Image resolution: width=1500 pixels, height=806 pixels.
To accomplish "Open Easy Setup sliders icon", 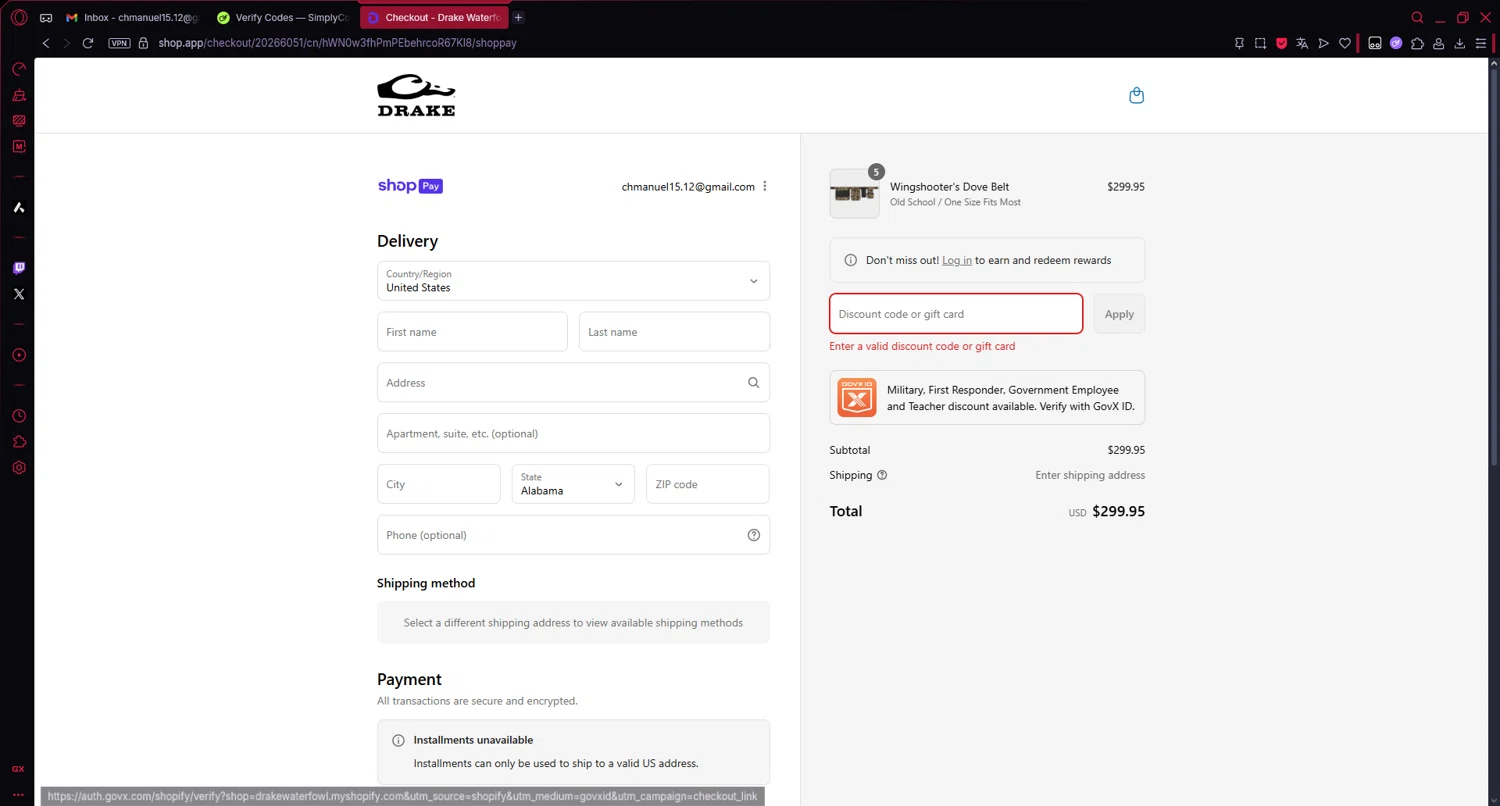I will (1481, 43).
